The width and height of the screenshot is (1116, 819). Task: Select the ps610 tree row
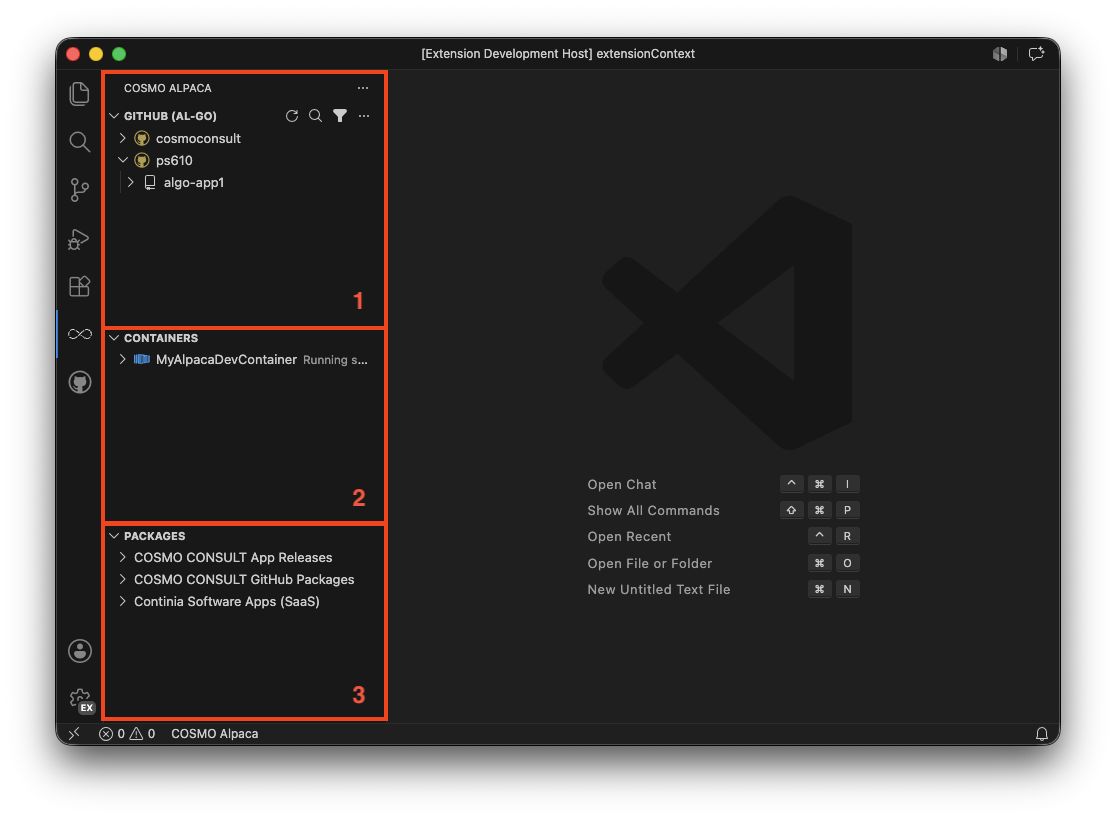(244, 160)
